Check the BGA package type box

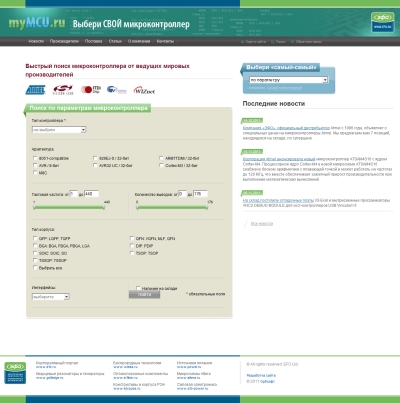coord(35,246)
